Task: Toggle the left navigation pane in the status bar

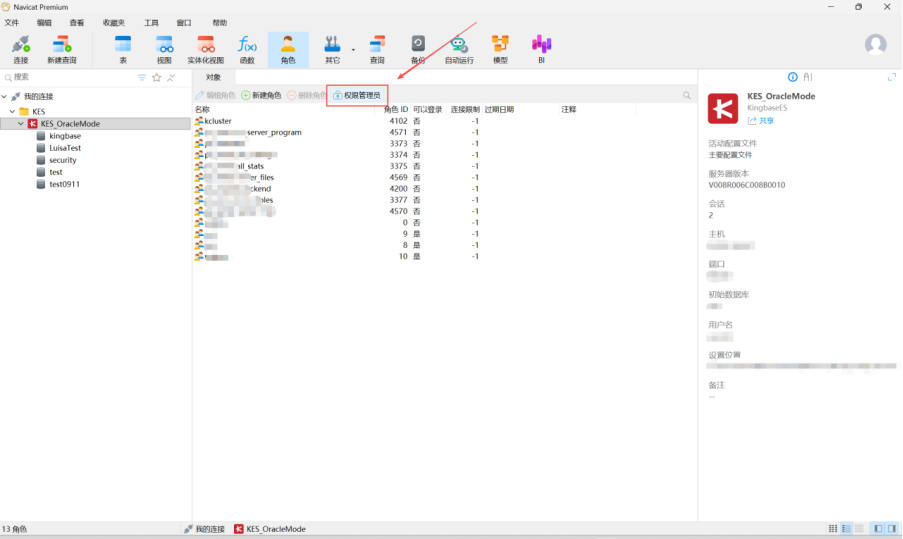Action: [877, 528]
